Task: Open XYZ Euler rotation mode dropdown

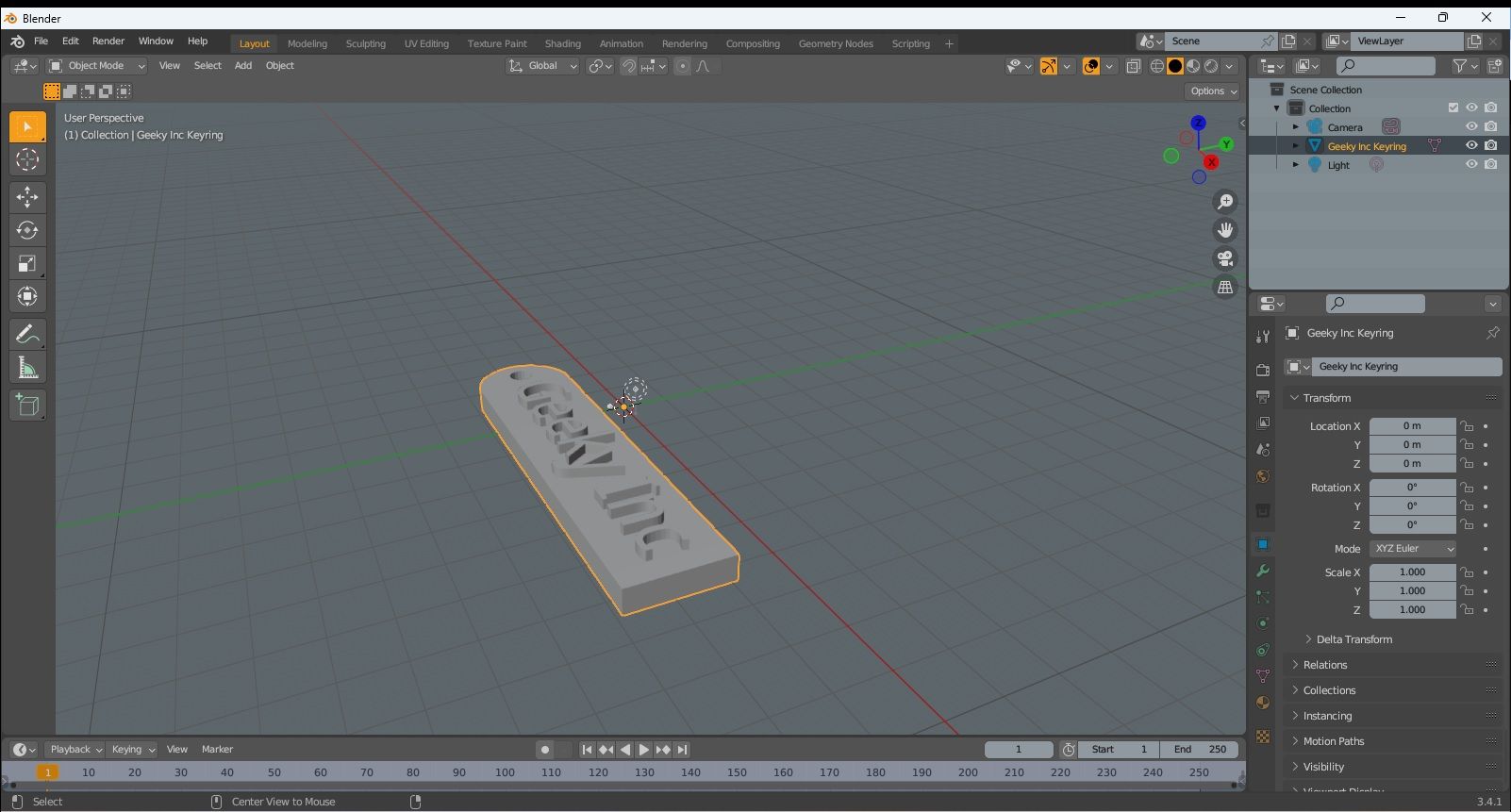Action: click(x=1412, y=549)
